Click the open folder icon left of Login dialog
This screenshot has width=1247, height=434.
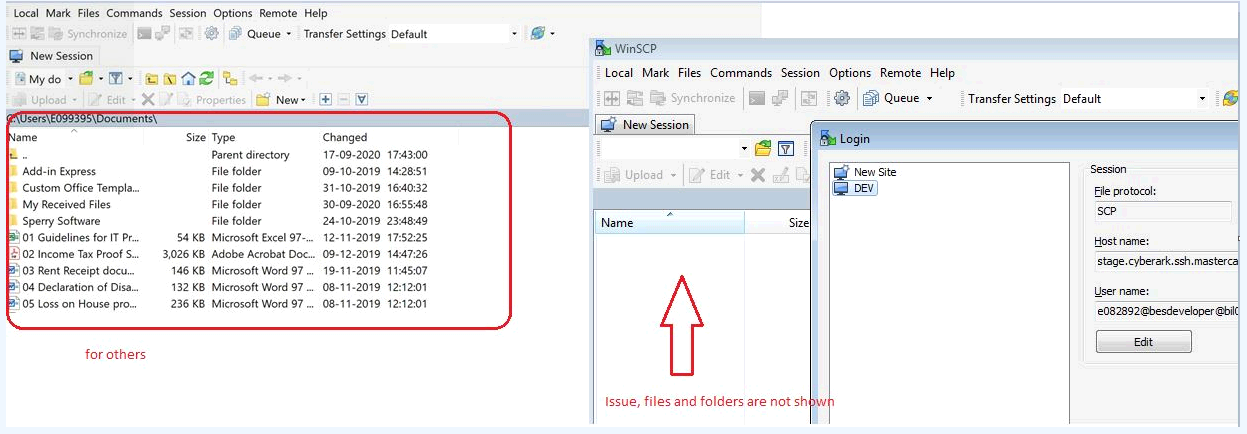pyautogui.click(x=763, y=149)
